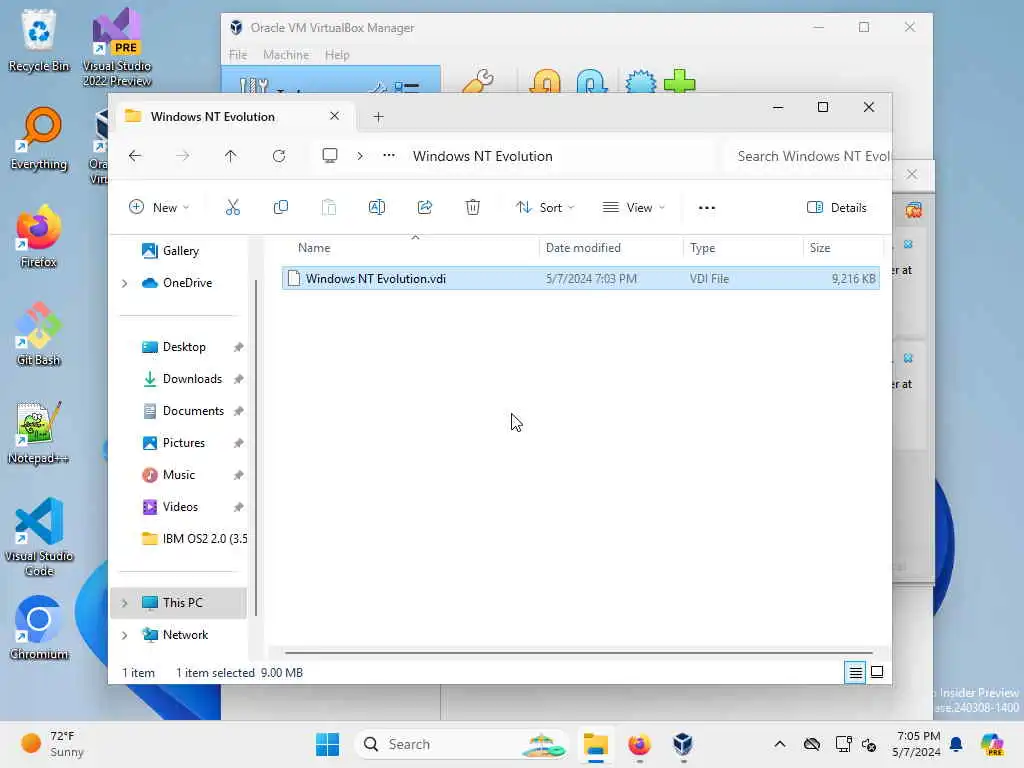Click the Share icon in Explorer toolbar

pyautogui.click(x=424, y=208)
